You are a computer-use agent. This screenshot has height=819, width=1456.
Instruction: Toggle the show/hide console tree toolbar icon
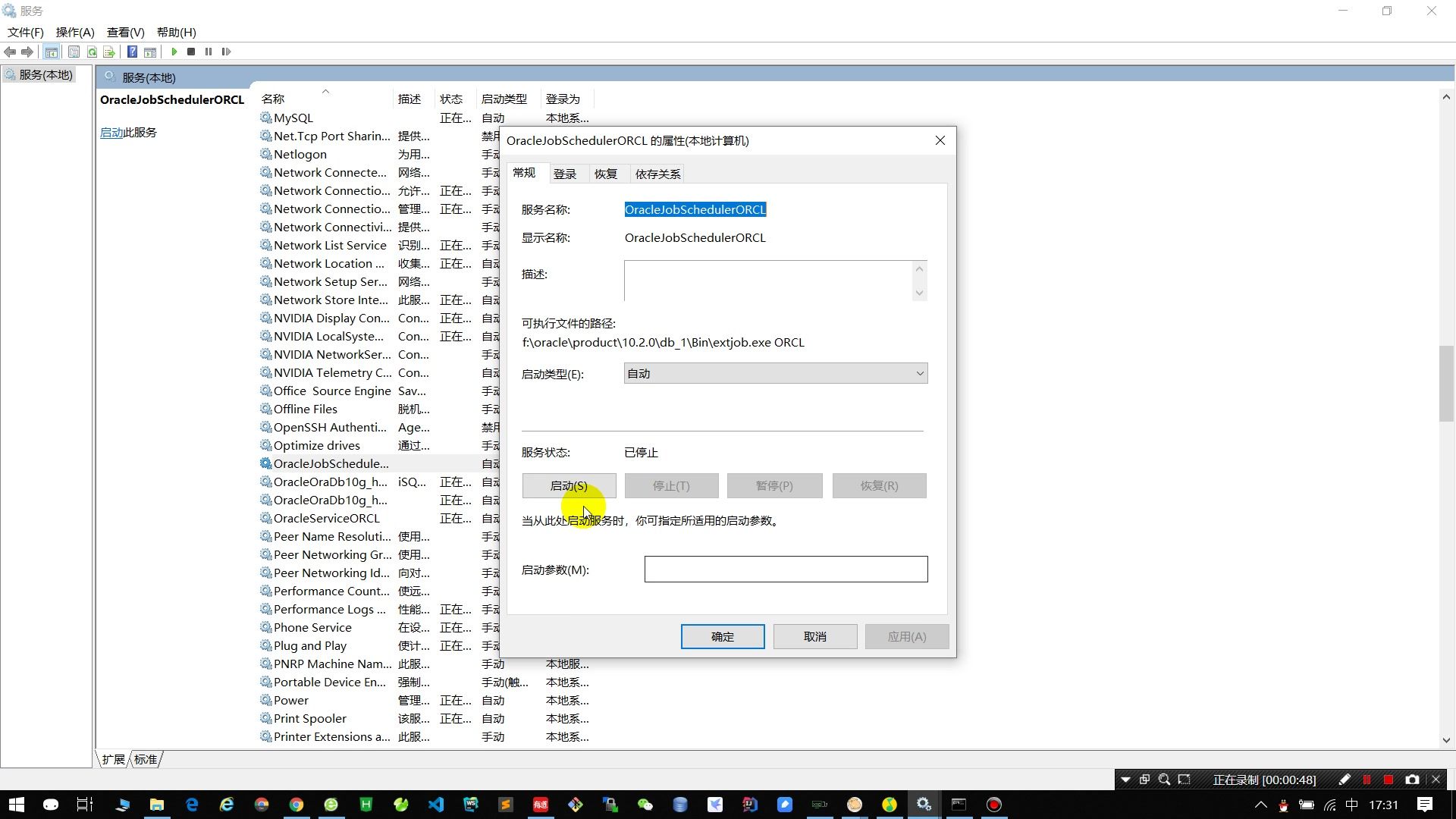(x=52, y=52)
